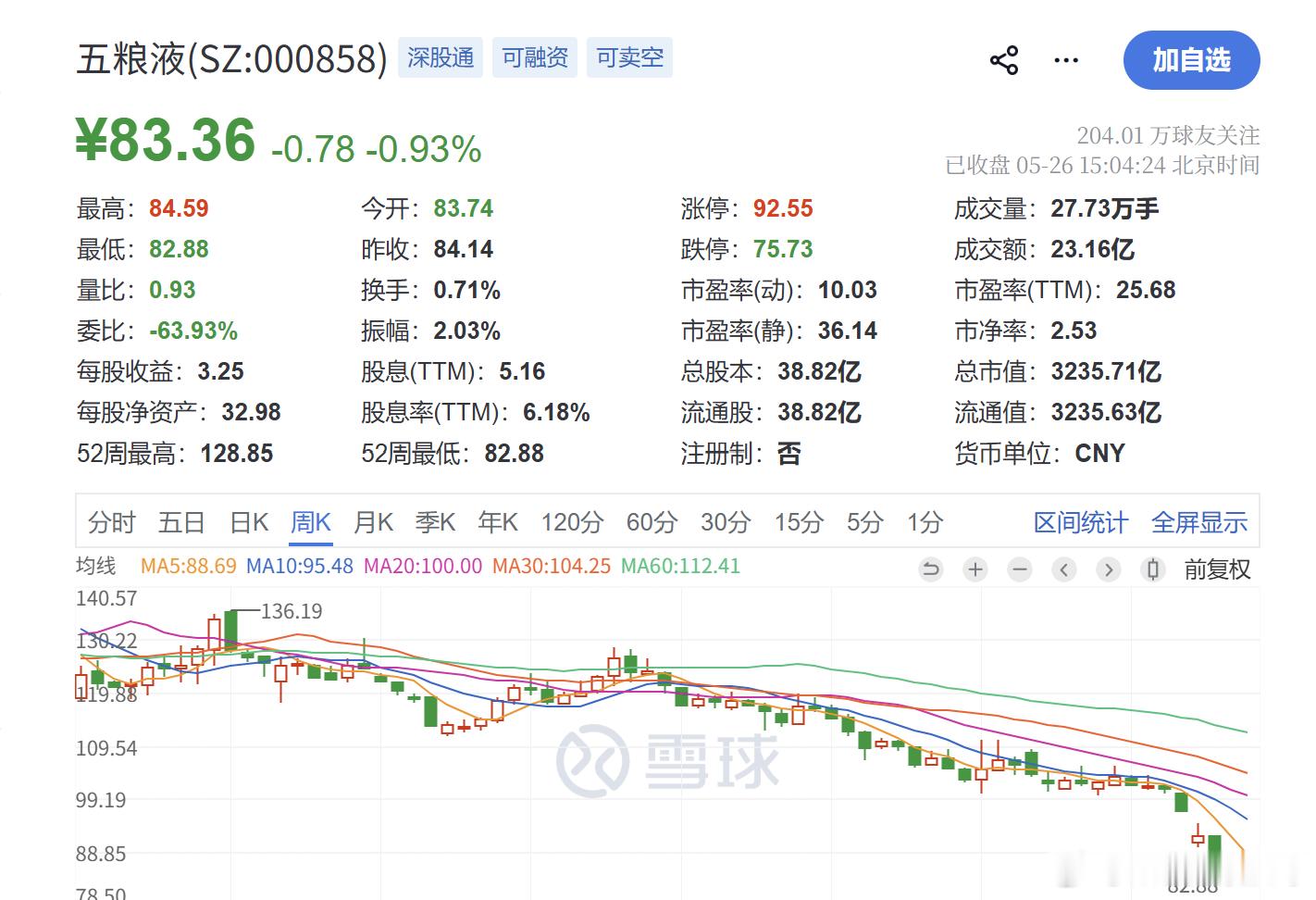This screenshot has width=1316, height=900.
Task: Click the MA60:112.41 indicator
Action: pos(680,566)
